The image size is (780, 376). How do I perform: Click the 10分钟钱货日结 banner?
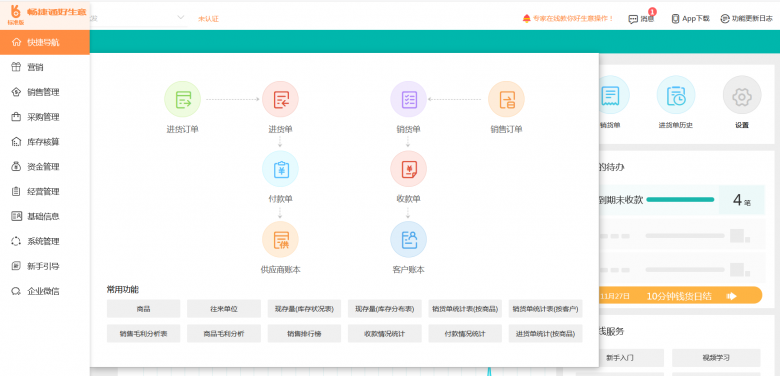681,295
